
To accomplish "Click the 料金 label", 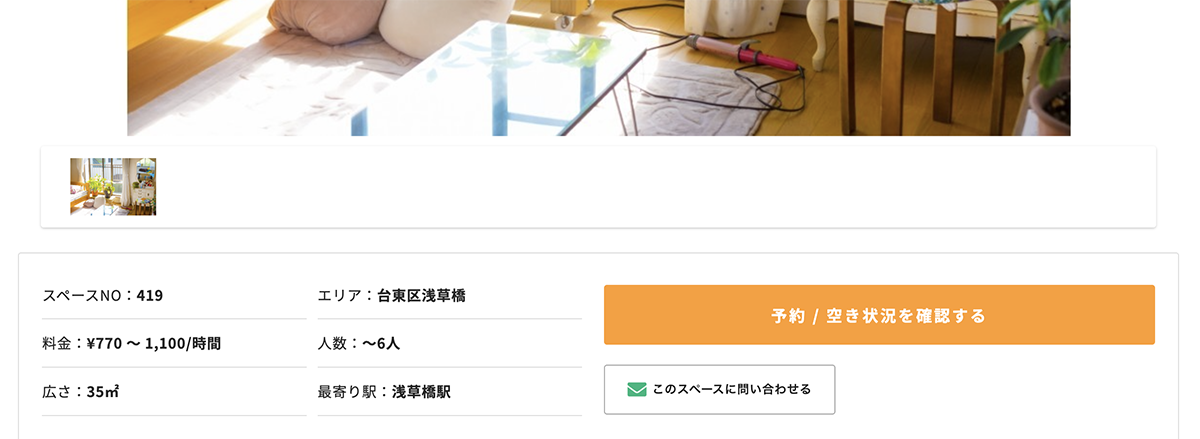I will tap(57, 343).
